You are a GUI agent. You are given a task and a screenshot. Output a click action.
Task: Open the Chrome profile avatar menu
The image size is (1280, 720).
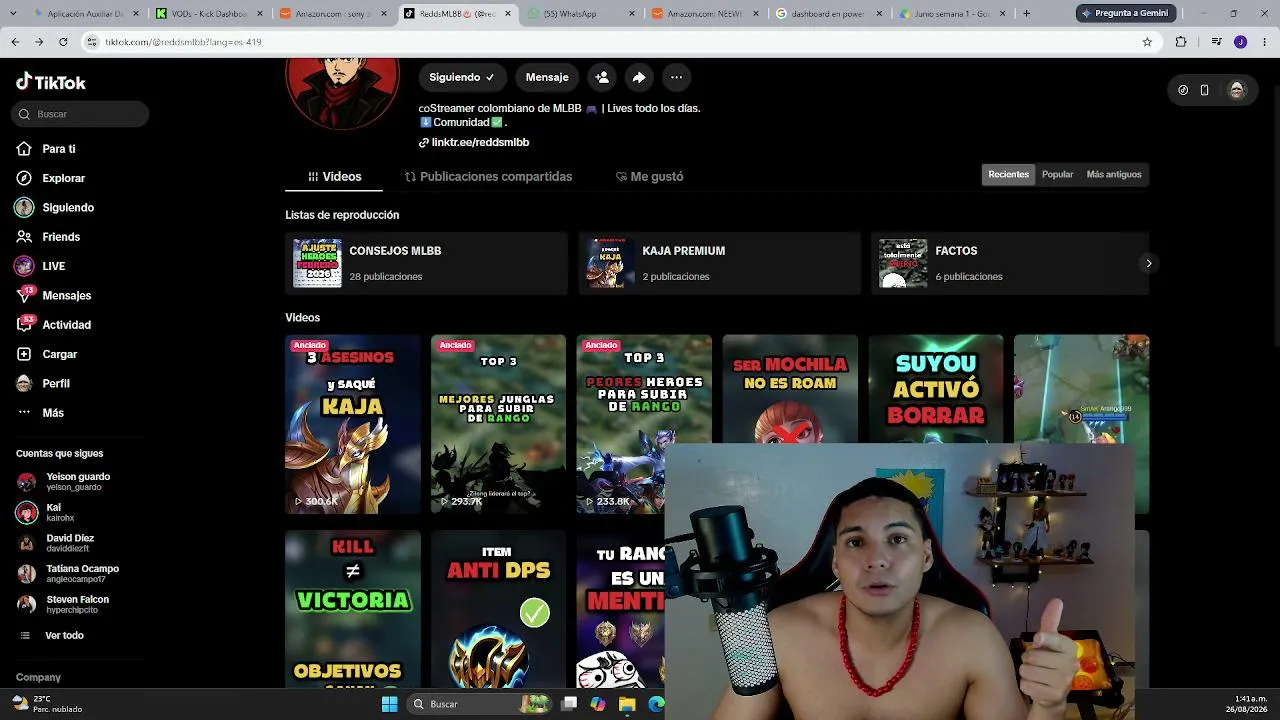(1240, 42)
